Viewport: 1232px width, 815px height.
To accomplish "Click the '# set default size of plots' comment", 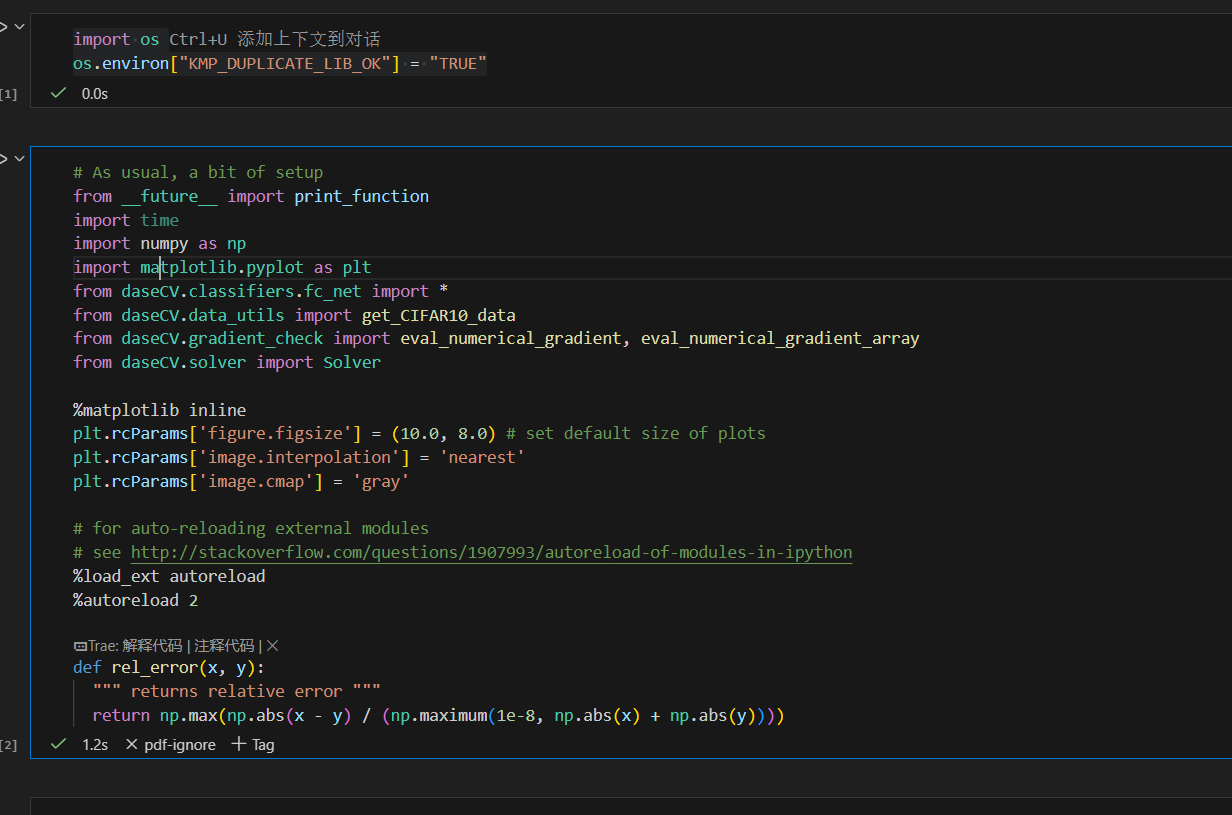I will coord(636,433).
